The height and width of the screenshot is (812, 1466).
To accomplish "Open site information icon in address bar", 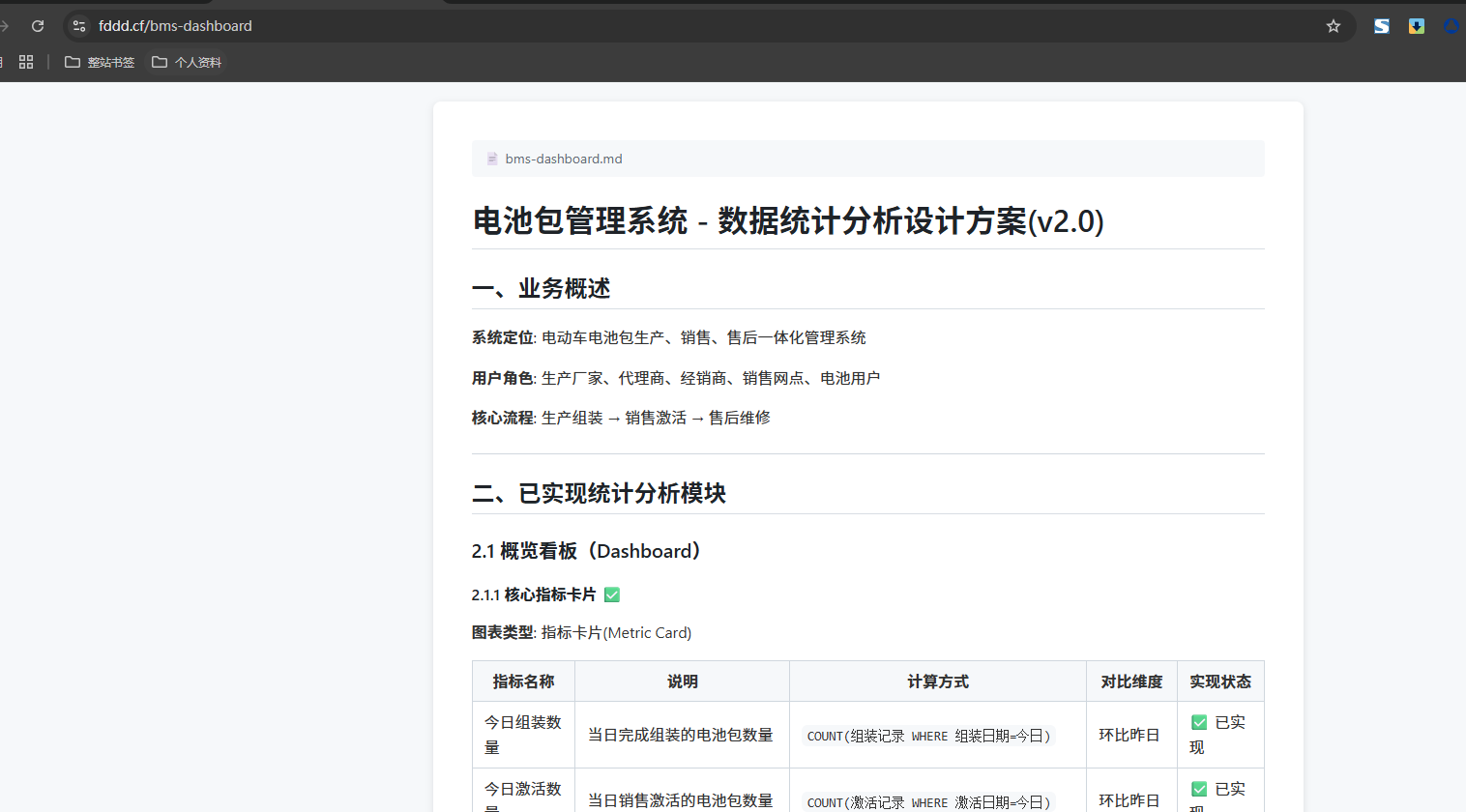I will coord(79,26).
